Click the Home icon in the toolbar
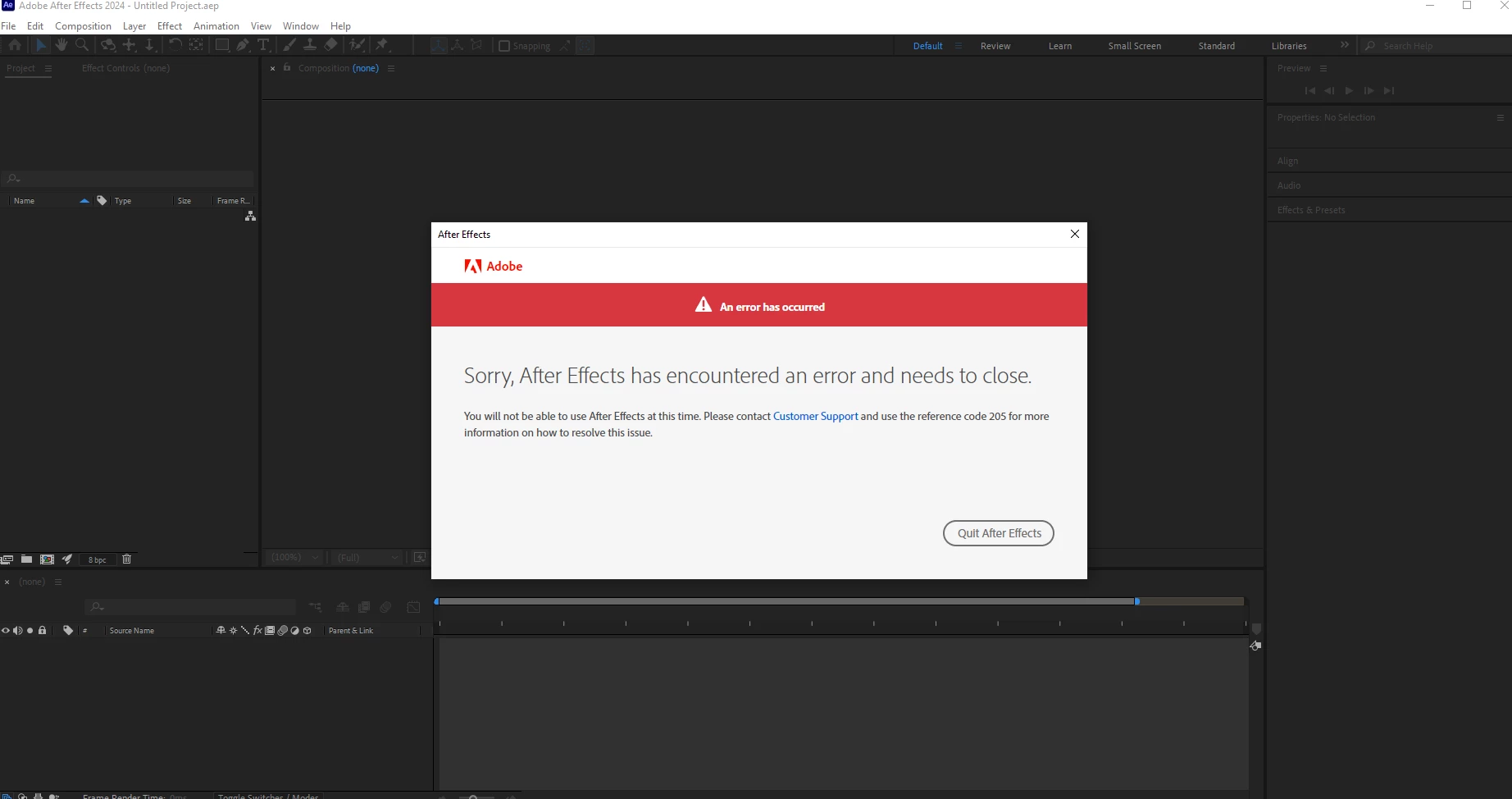 pos(15,45)
